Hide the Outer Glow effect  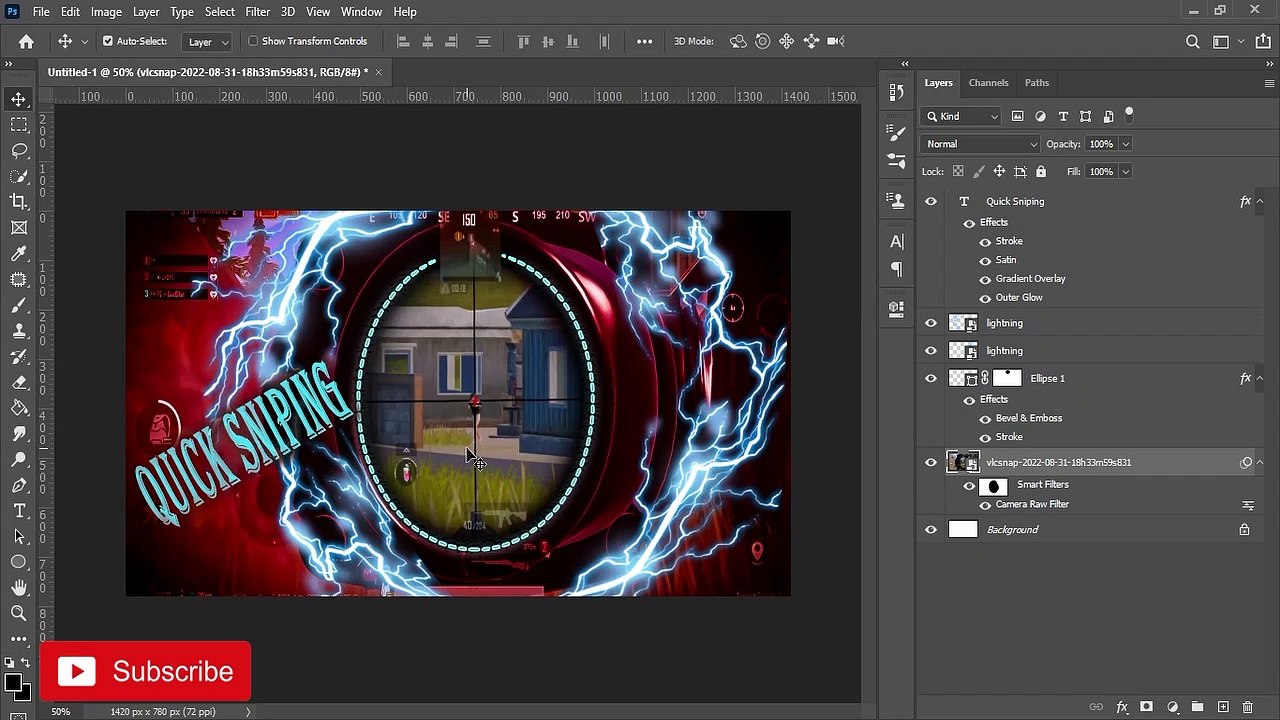(x=985, y=298)
